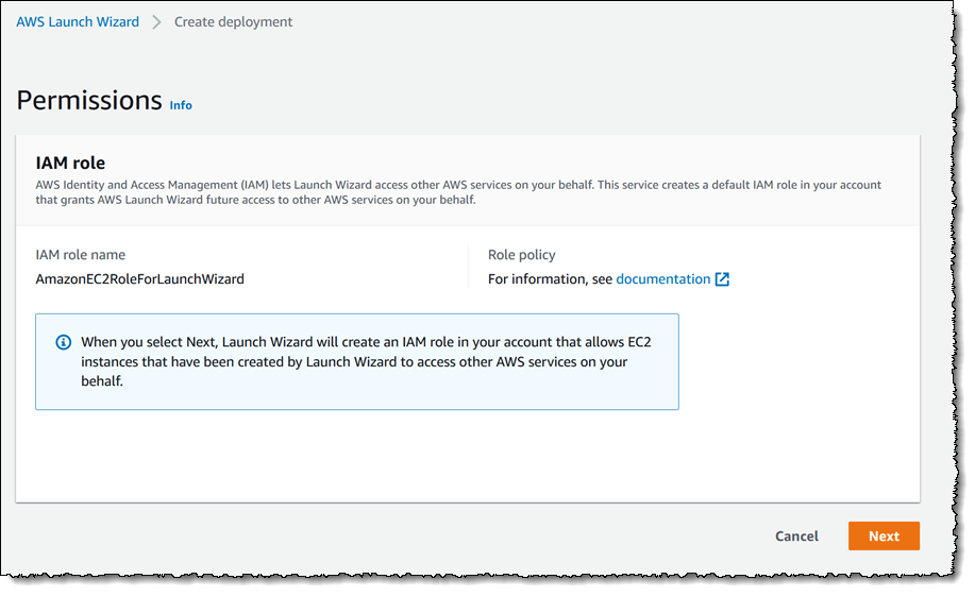Click the IAM role name label
This screenshot has height=597, width=977.
pos(80,255)
